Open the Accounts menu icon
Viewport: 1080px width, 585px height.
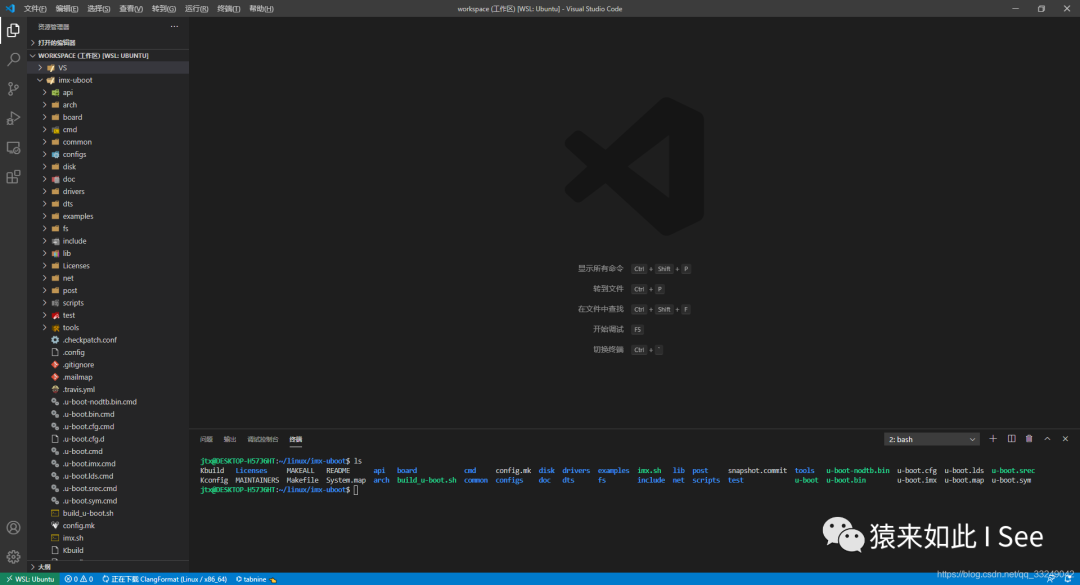(x=13, y=528)
